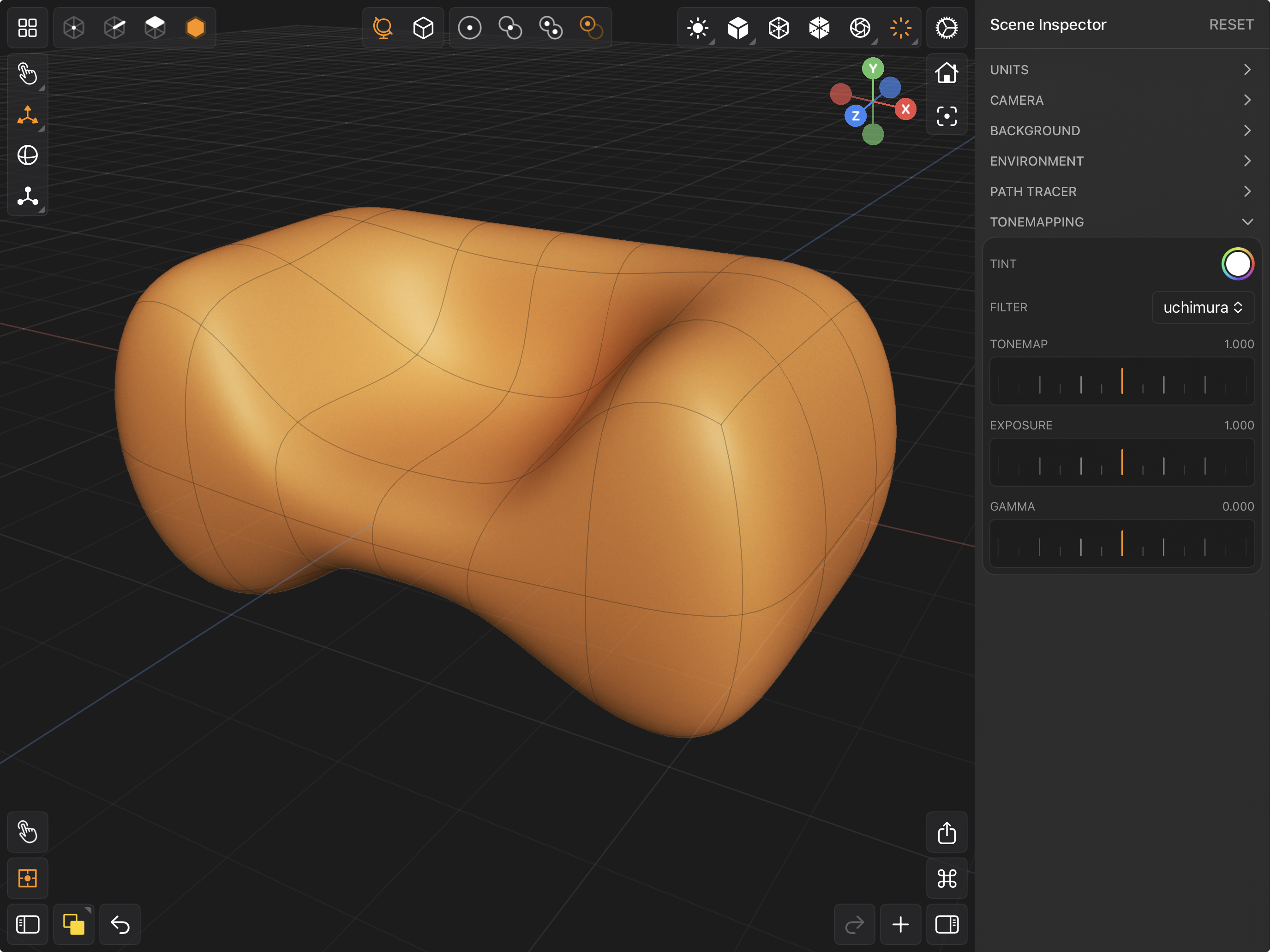Select orange hexagon object mode icon
1270x952 pixels.
(x=196, y=28)
